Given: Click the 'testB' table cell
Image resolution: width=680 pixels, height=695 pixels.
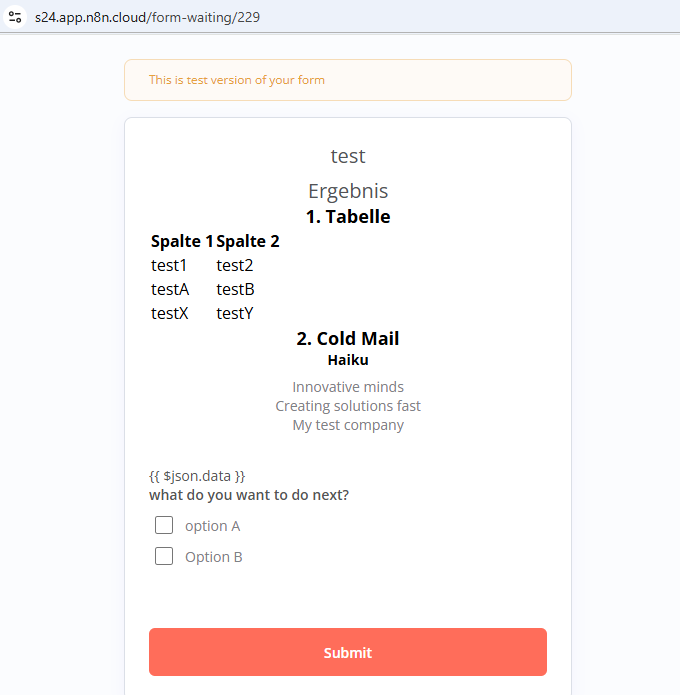Looking at the screenshot, I should (235, 289).
